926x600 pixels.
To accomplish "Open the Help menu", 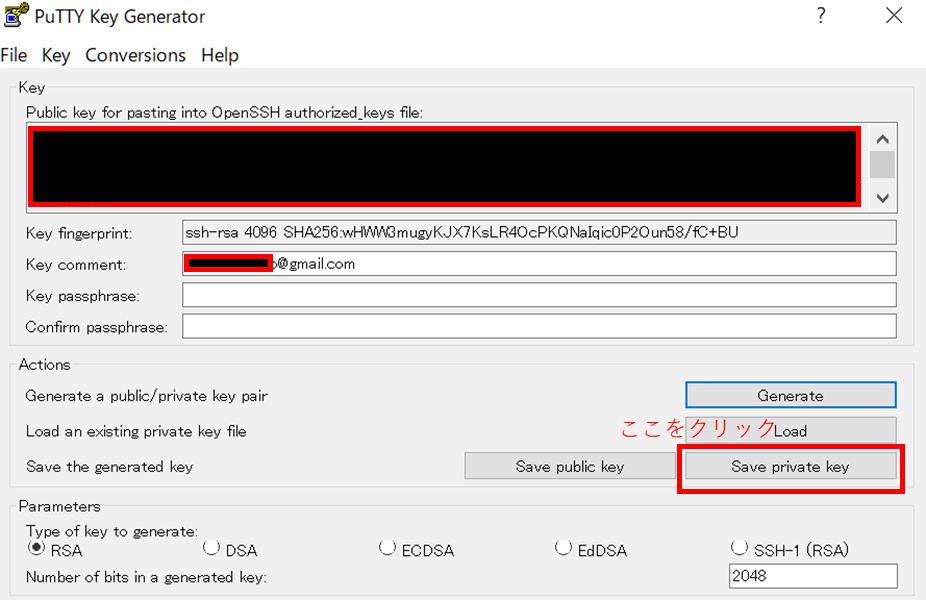I will tap(220, 55).
